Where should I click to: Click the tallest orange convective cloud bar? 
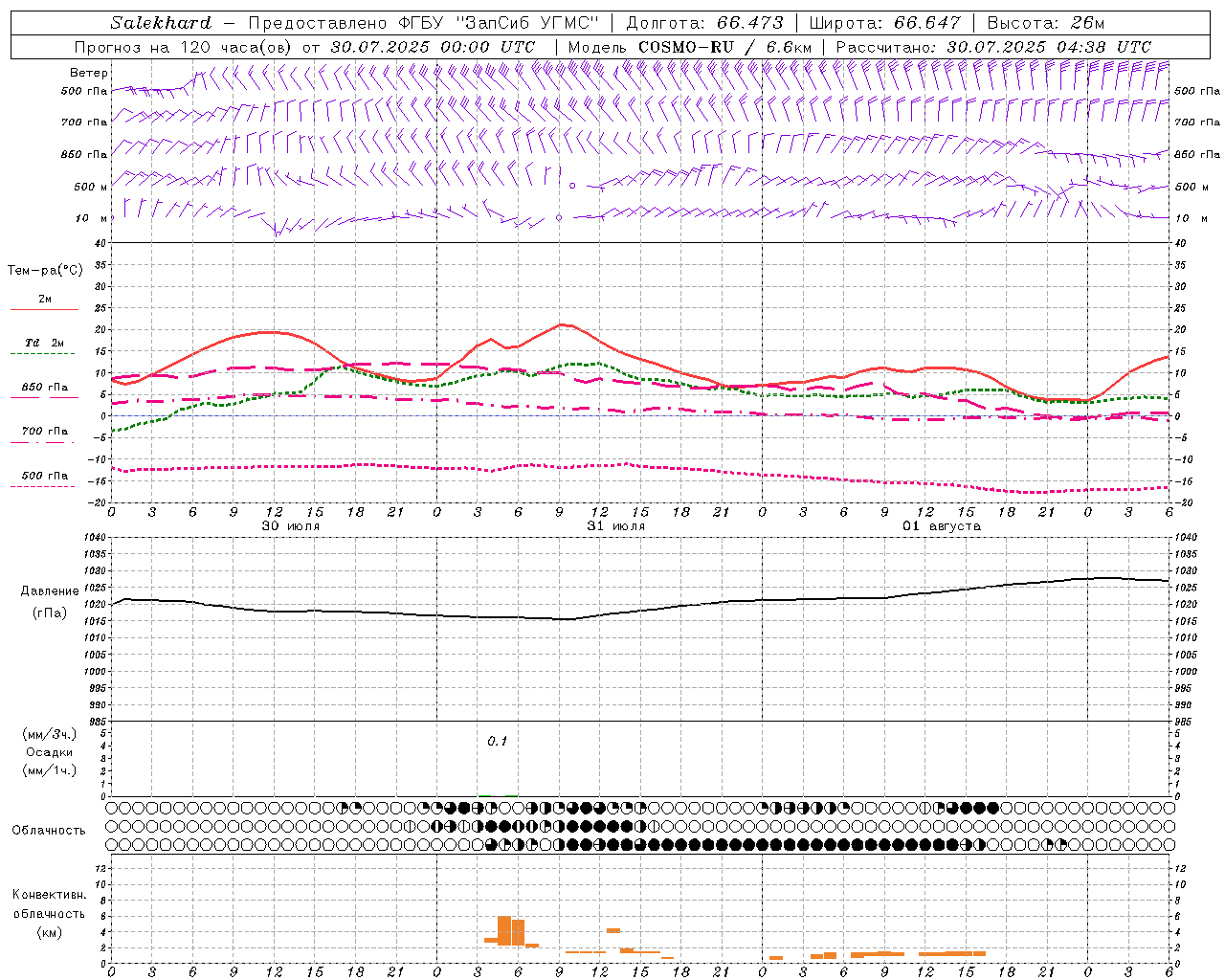(x=504, y=930)
